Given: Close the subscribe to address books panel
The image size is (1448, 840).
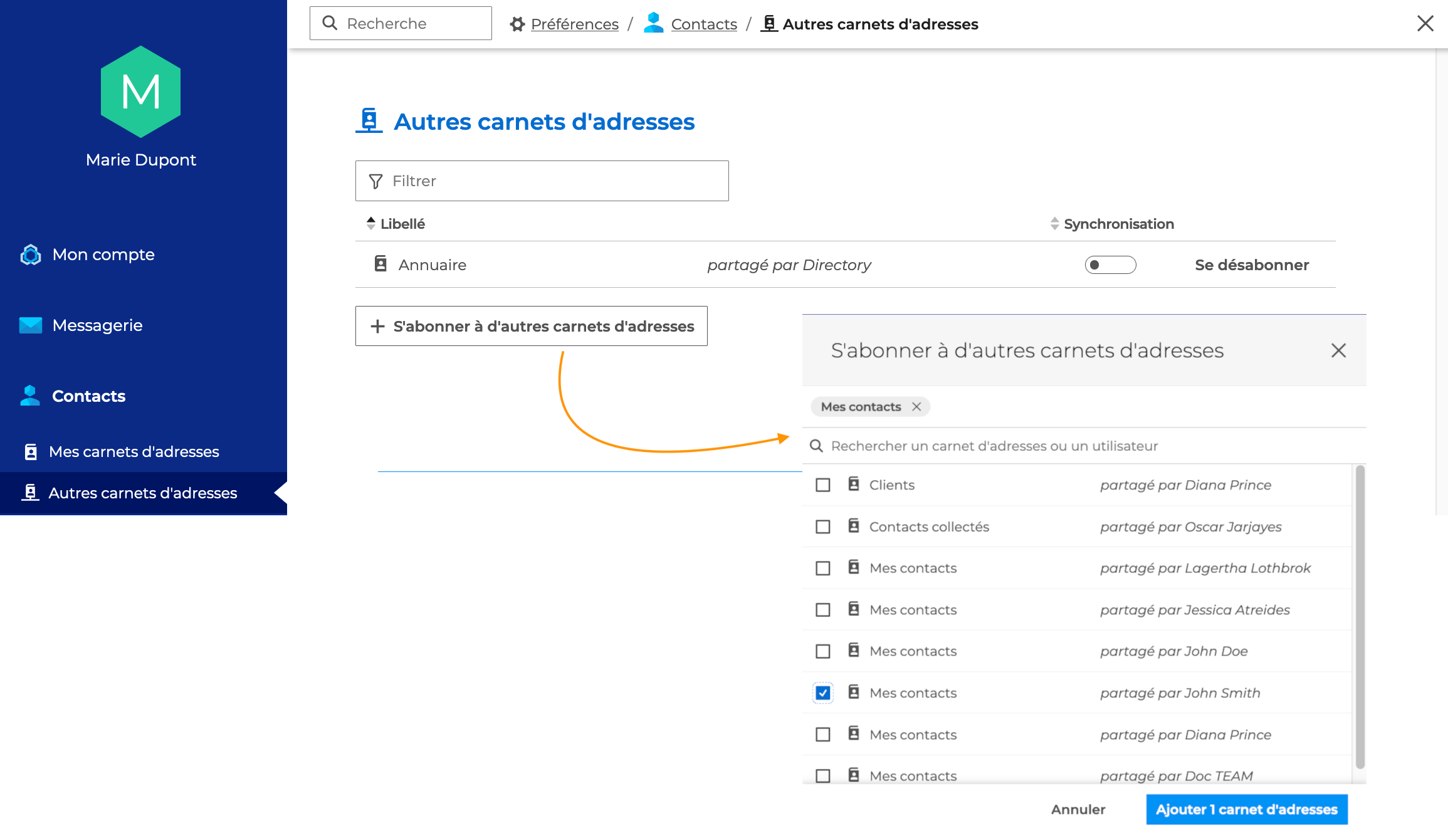Looking at the screenshot, I should [1338, 350].
